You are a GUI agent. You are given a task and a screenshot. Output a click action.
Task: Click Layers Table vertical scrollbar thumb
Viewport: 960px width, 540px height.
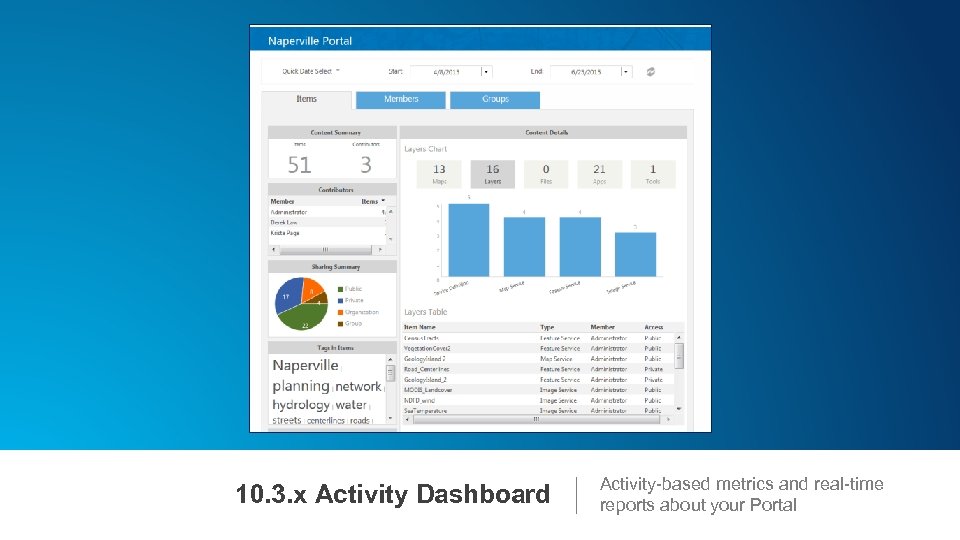tap(679, 356)
